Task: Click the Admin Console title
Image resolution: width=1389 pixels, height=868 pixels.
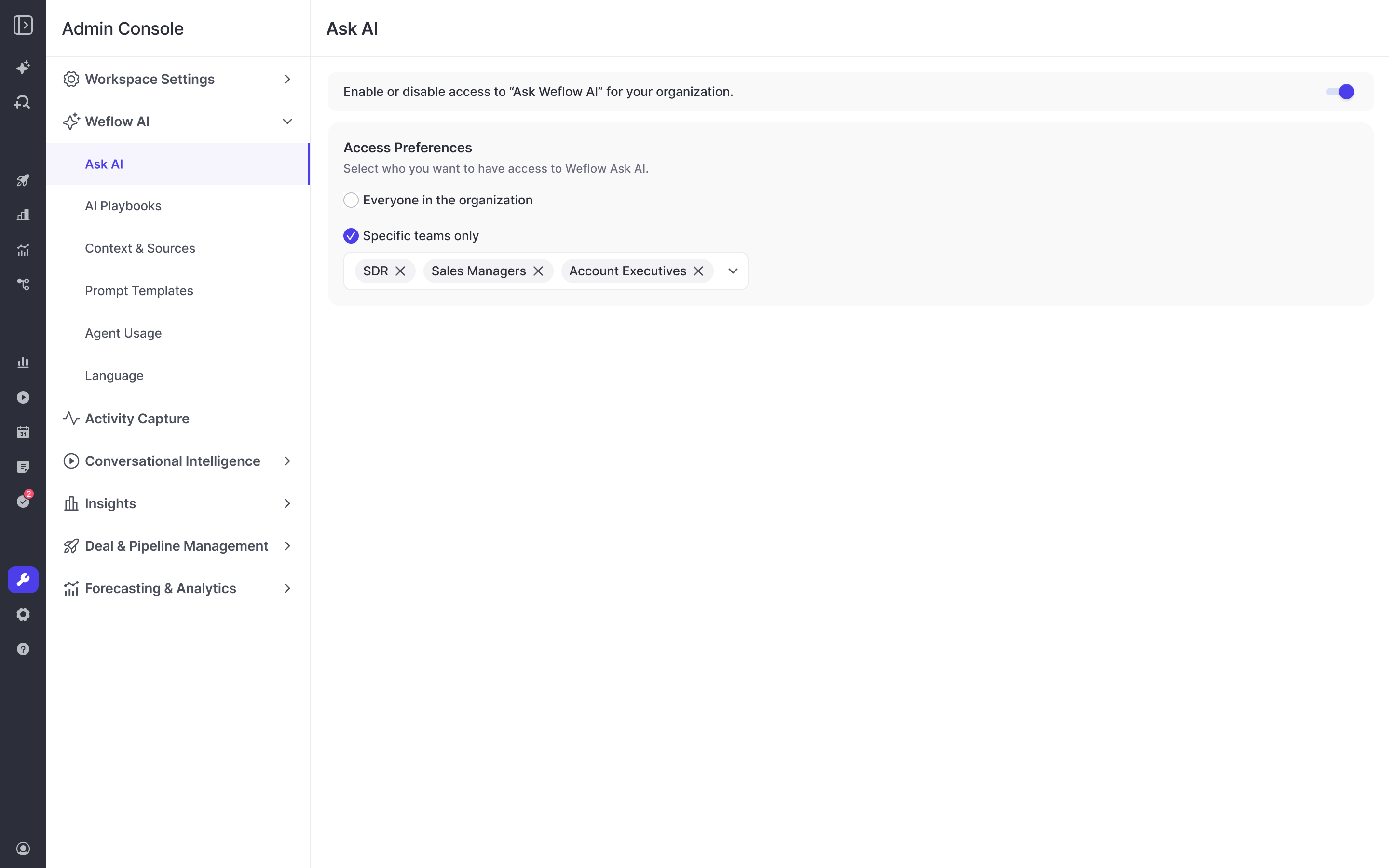Action: (x=123, y=29)
